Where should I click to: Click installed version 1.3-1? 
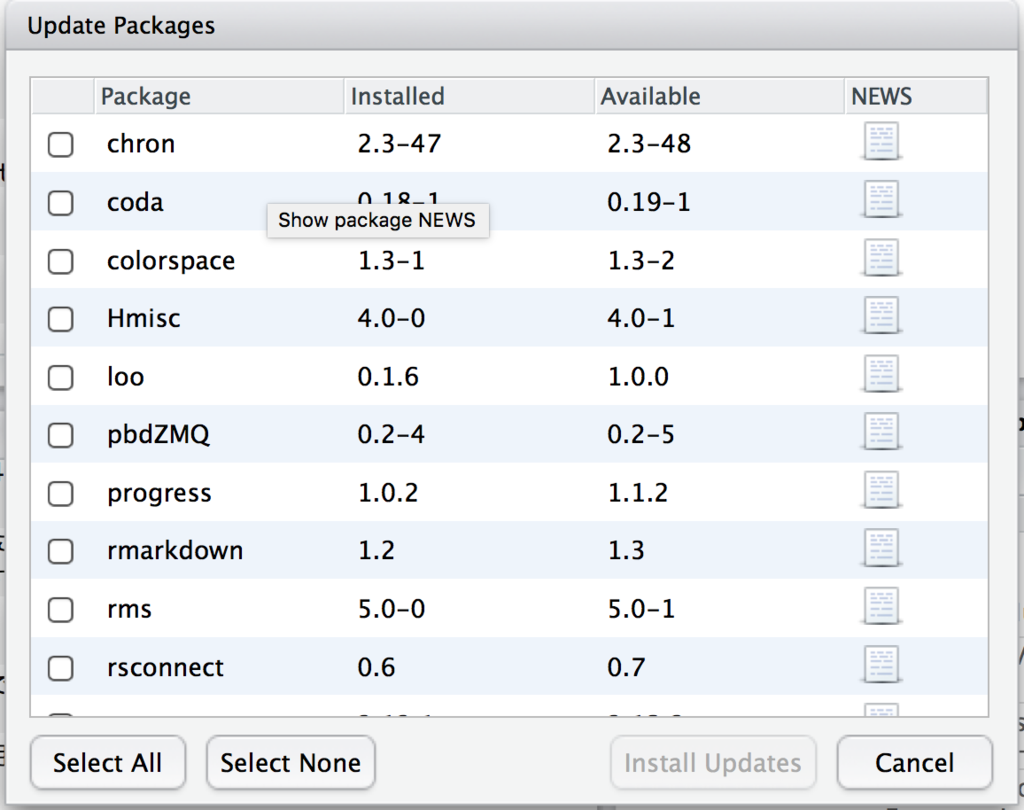coord(391,261)
